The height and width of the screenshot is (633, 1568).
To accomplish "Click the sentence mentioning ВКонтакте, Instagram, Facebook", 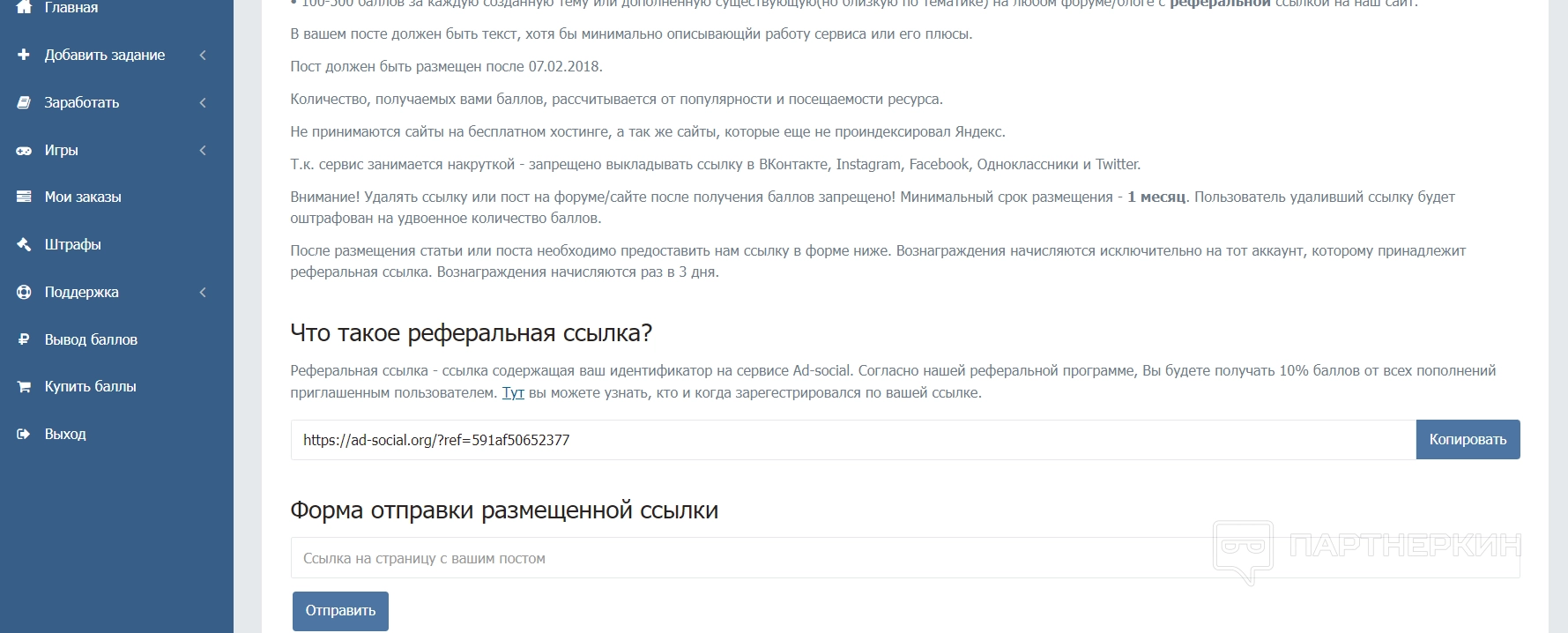I will [716, 164].
